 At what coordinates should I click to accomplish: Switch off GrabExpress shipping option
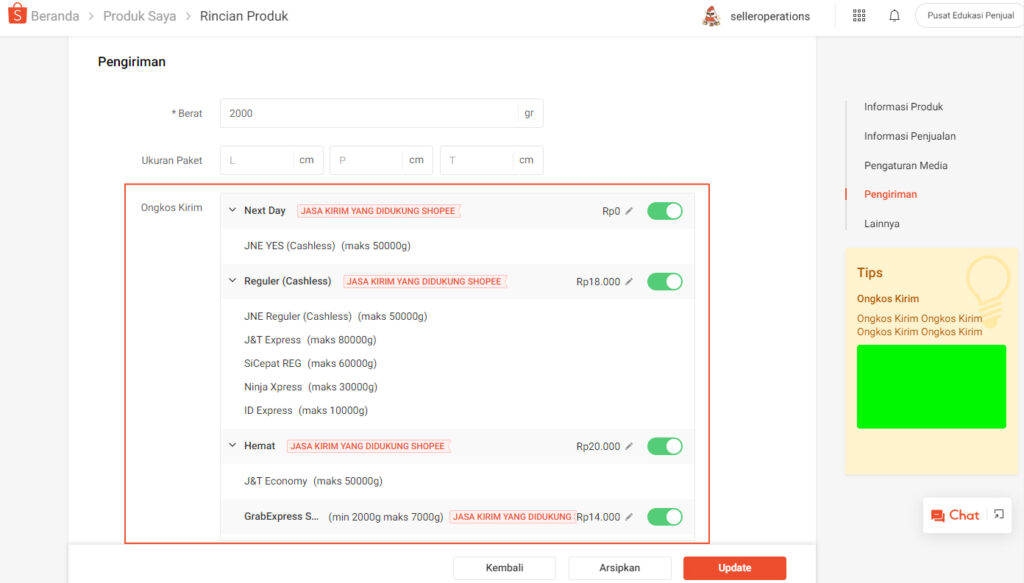coord(665,516)
